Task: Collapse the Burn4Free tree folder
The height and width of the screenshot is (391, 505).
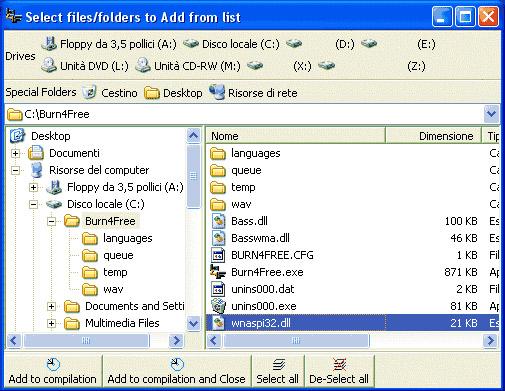Action: coord(51,221)
